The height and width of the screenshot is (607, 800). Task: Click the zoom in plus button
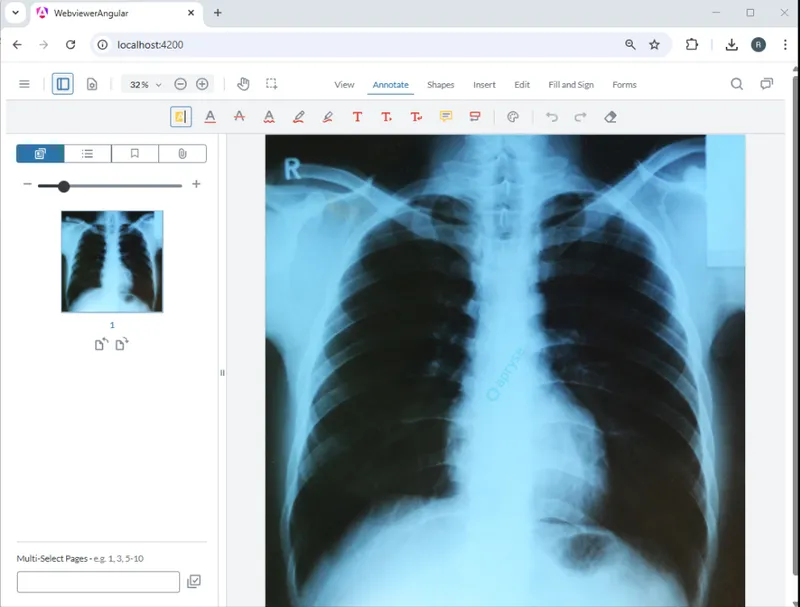[x=202, y=85]
